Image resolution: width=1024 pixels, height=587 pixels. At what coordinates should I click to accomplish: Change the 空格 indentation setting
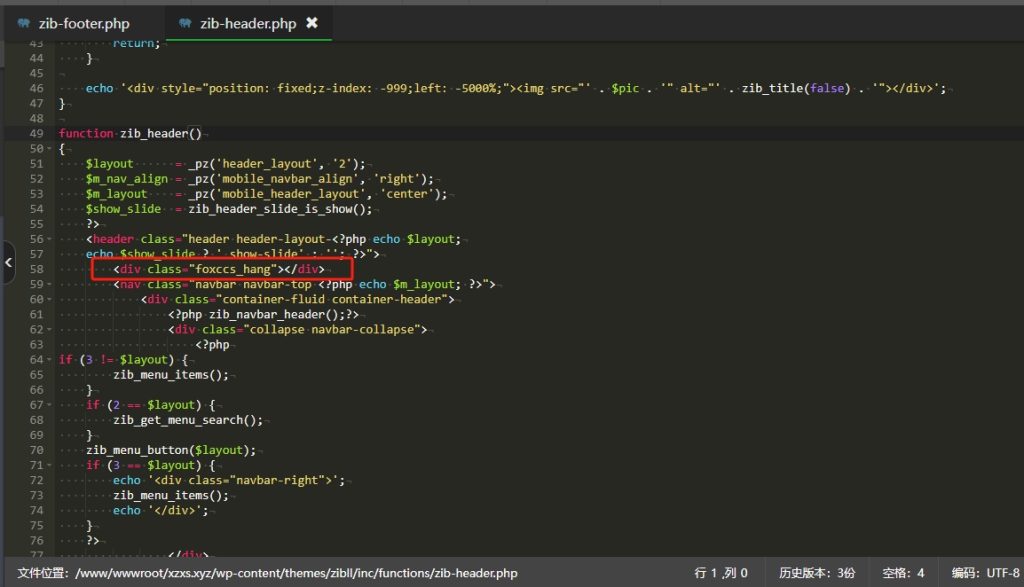tap(903, 573)
